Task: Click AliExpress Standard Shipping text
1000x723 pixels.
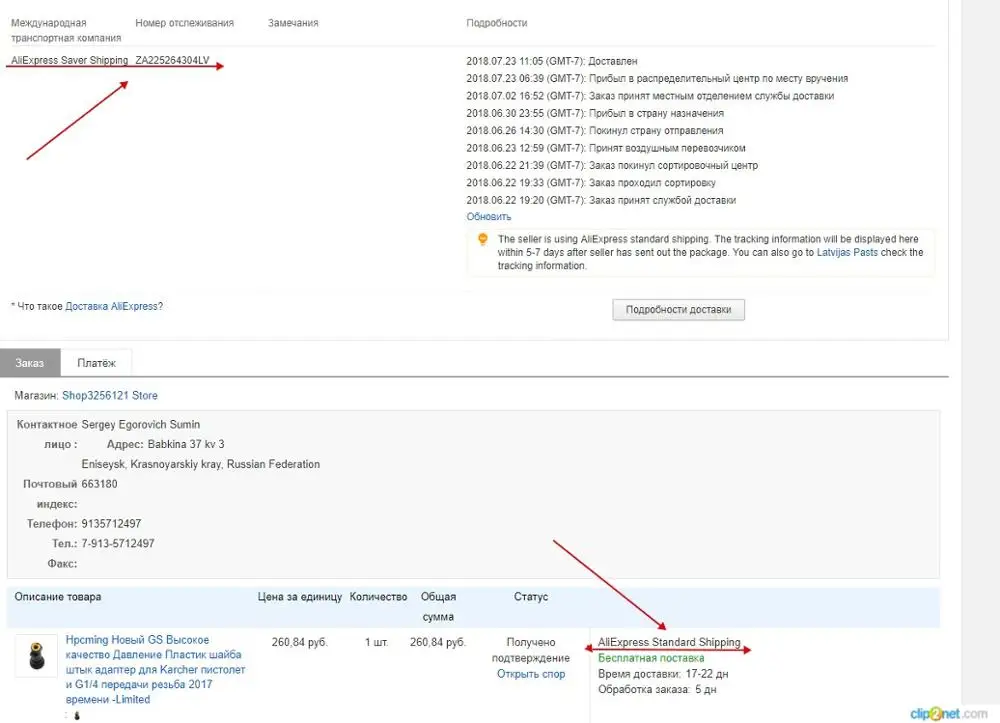Action: click(669, 642)
